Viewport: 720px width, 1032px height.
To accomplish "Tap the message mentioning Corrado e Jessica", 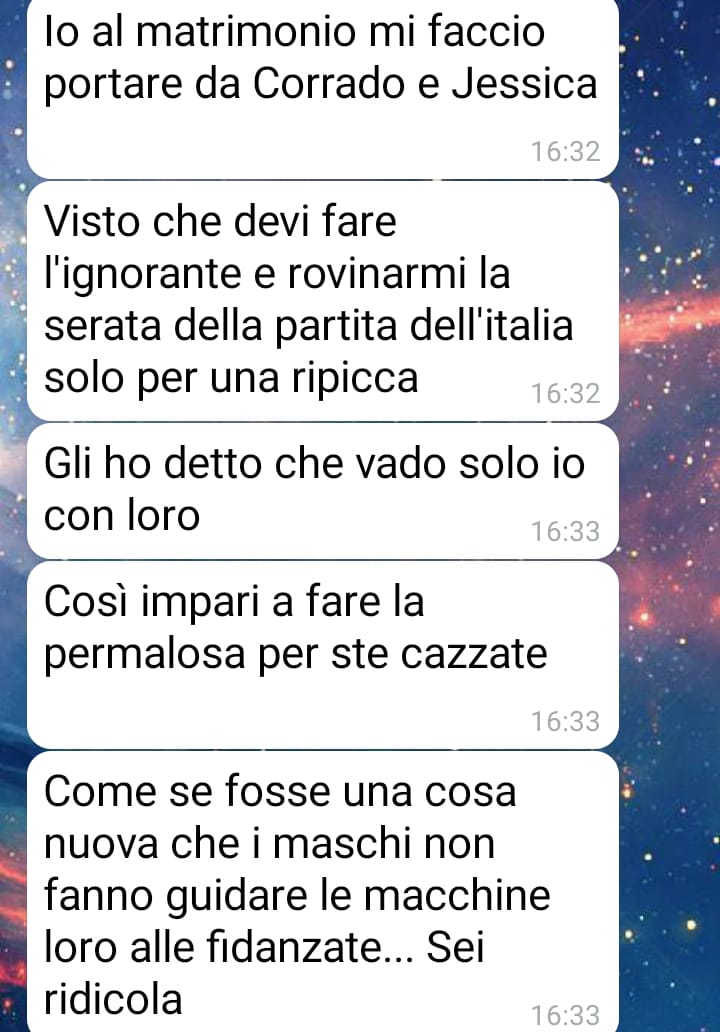I will [x=322, y=89].
